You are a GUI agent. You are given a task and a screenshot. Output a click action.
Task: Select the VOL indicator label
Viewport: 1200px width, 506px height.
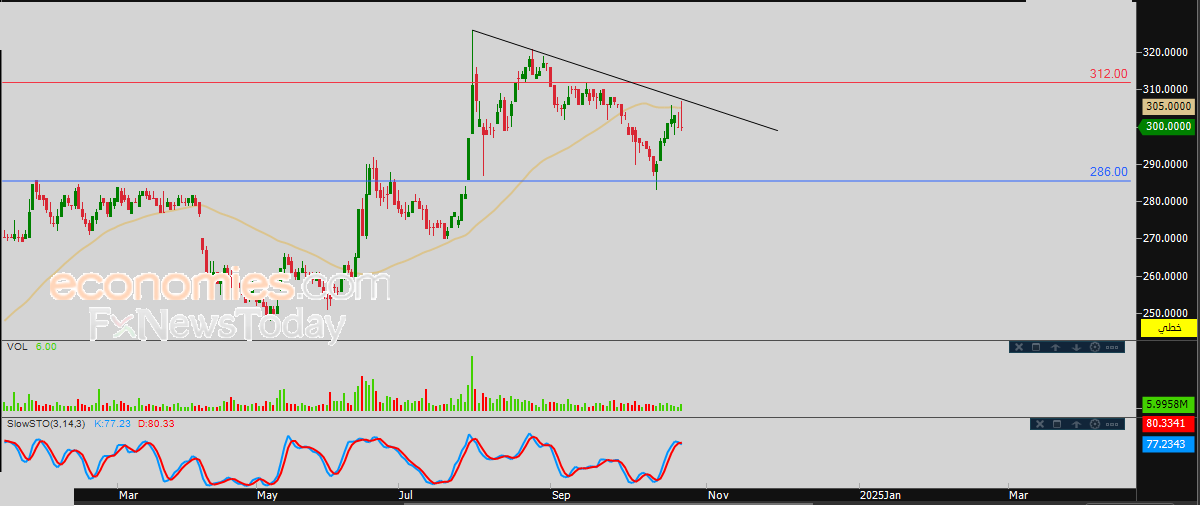pos(17,347)
